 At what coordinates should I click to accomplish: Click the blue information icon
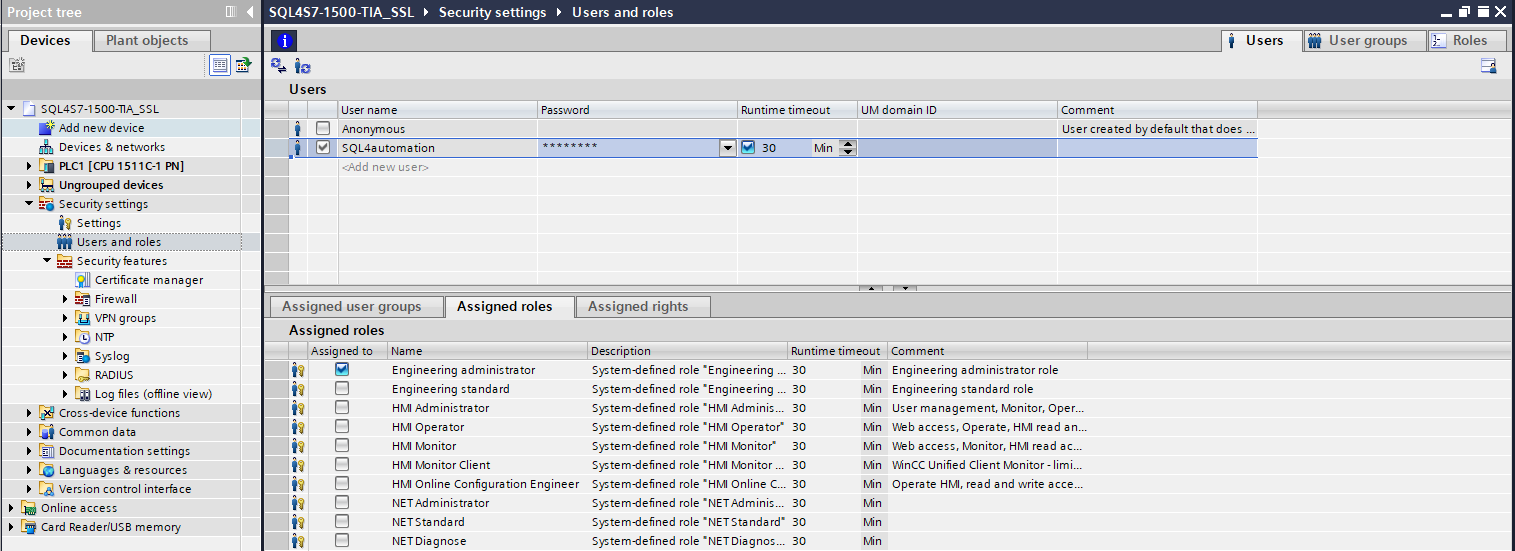click(284, 41)
